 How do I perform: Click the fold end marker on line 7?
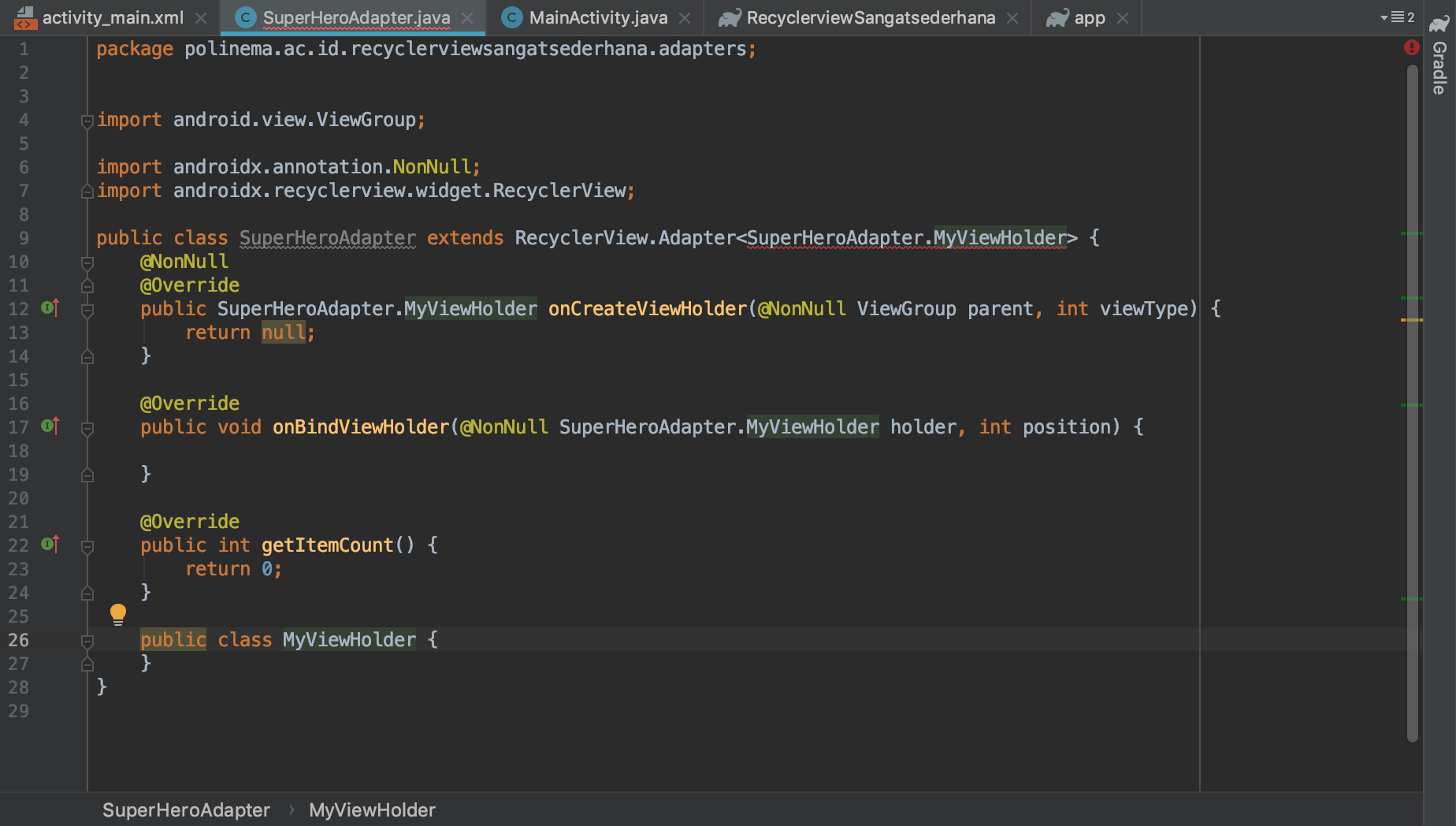pos(87,192)
